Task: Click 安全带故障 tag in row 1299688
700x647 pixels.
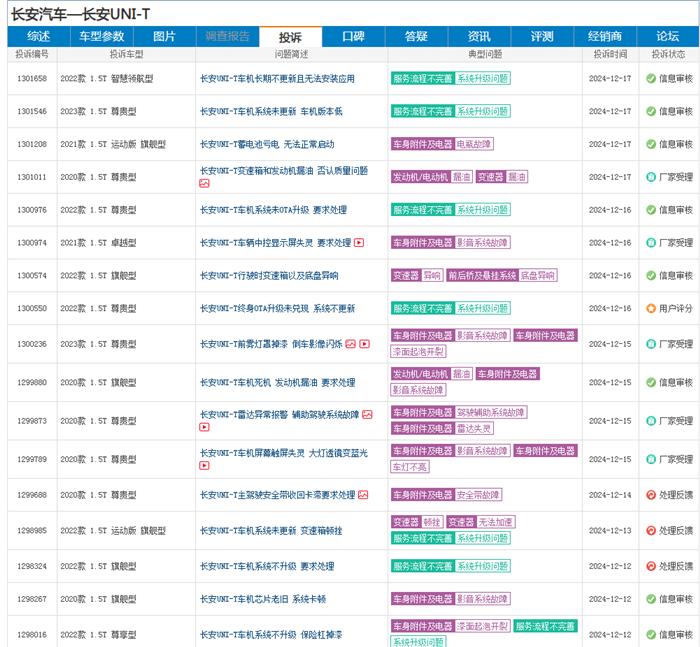Action: point(478,495)
